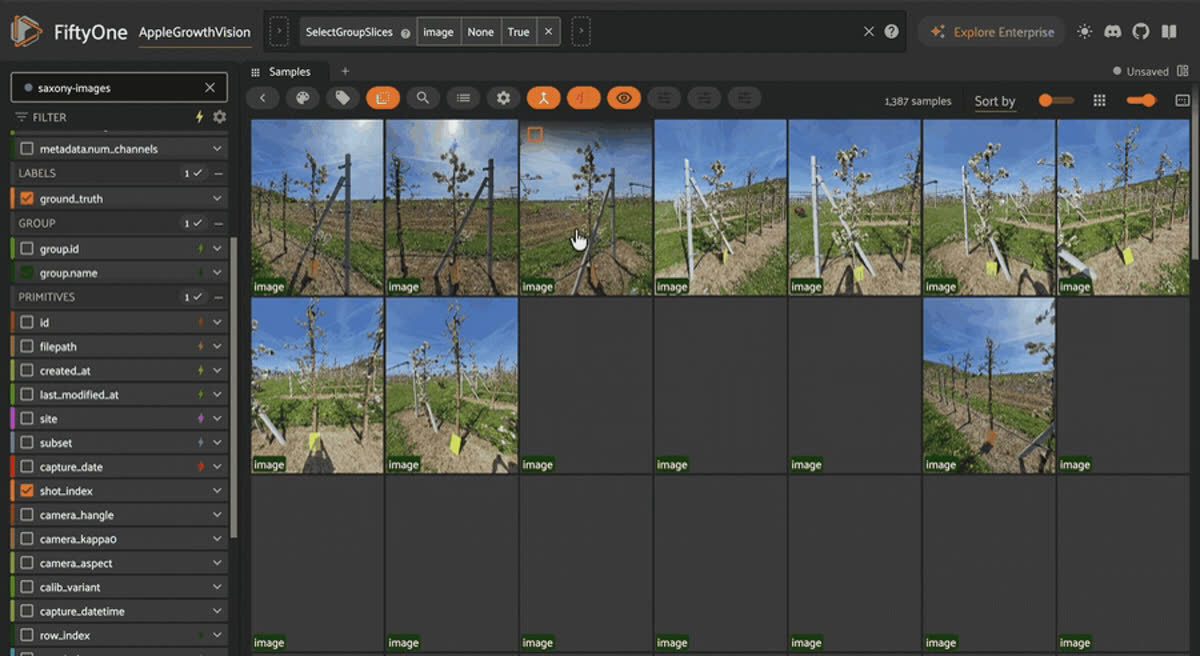Click the orange person-figure toolbar icon
This screenshot has width=1200, height=656.
coord(543,98)
